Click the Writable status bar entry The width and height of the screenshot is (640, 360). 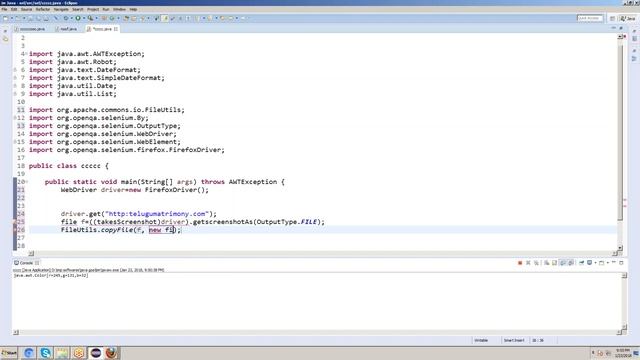(481, 340)
